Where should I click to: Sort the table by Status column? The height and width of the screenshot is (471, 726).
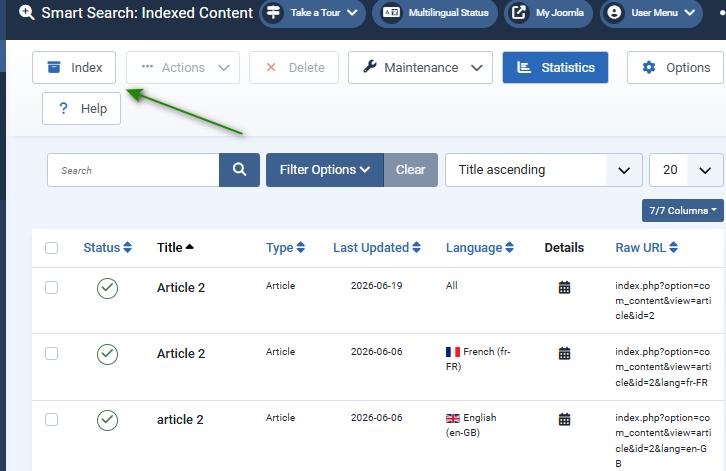pyautogui.click(x=107, y=248)
